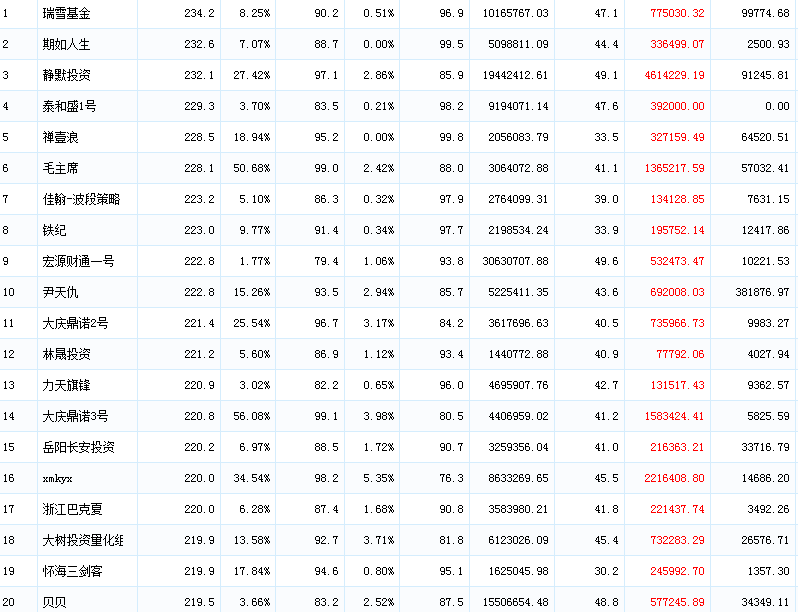Select the name 瑞雪基金 in row 1
Image resolution: width=798 pixels, height=612 pixels.
(66, 13)
